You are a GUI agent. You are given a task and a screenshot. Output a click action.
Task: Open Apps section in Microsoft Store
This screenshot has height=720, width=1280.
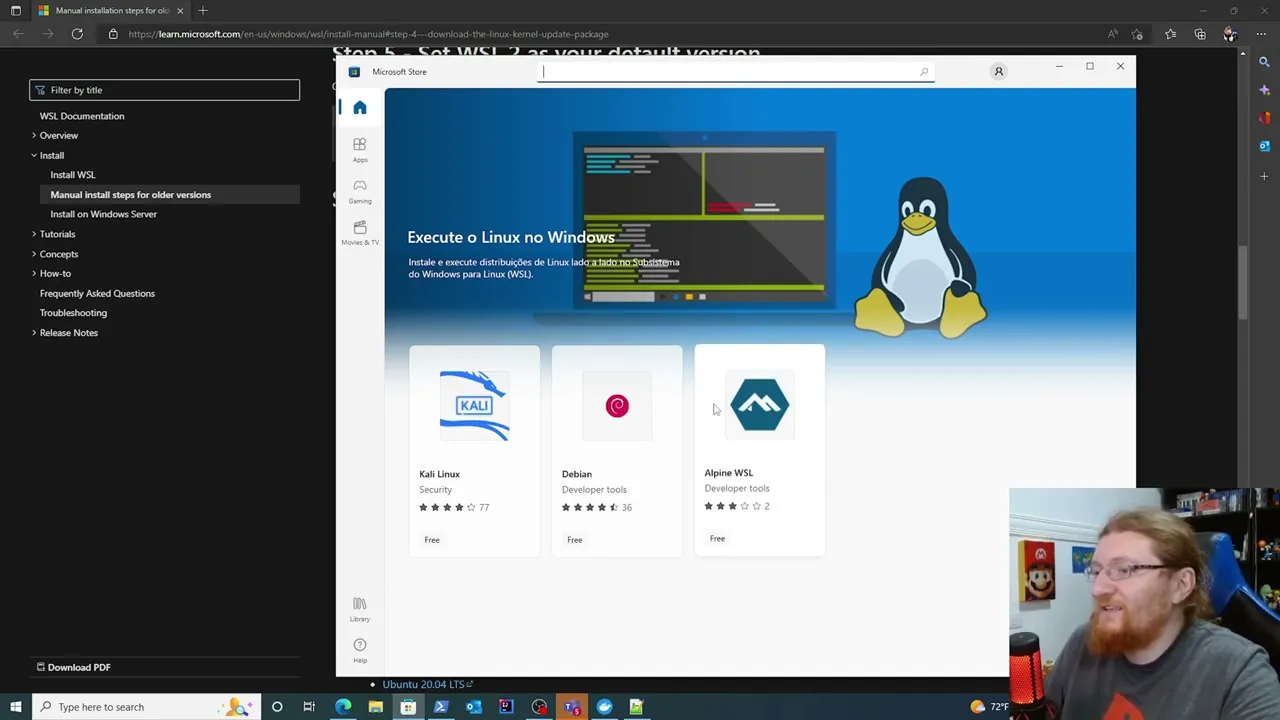[360, 149]
